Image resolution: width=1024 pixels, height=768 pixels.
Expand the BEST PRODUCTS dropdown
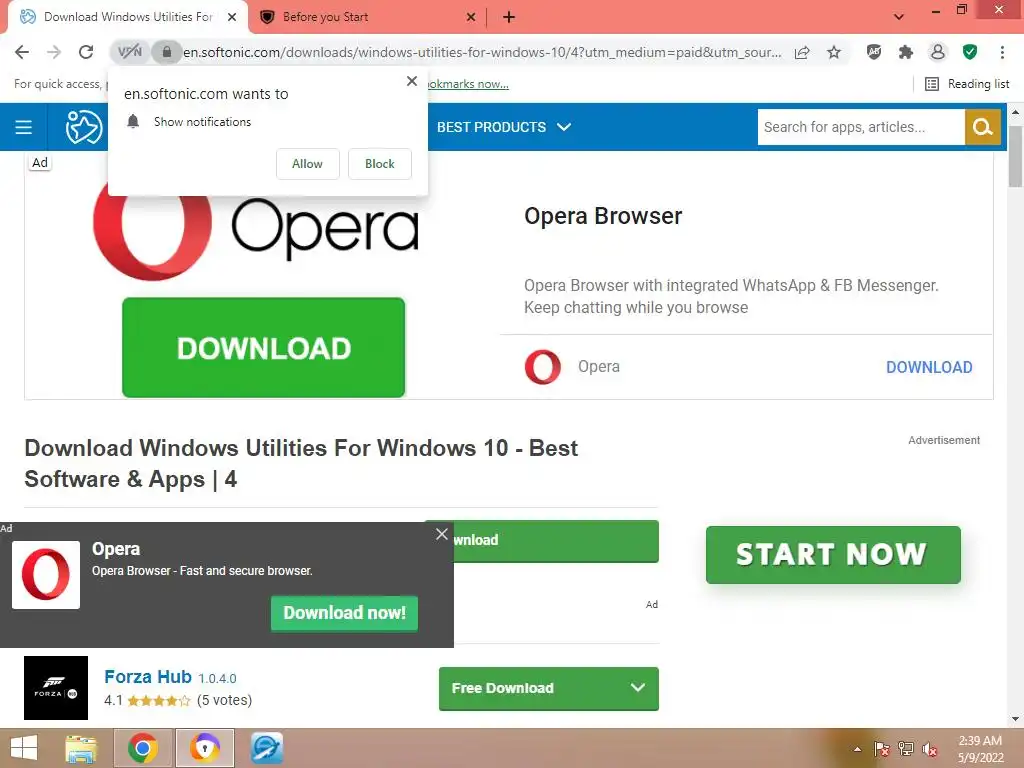(x=504, y=127)
